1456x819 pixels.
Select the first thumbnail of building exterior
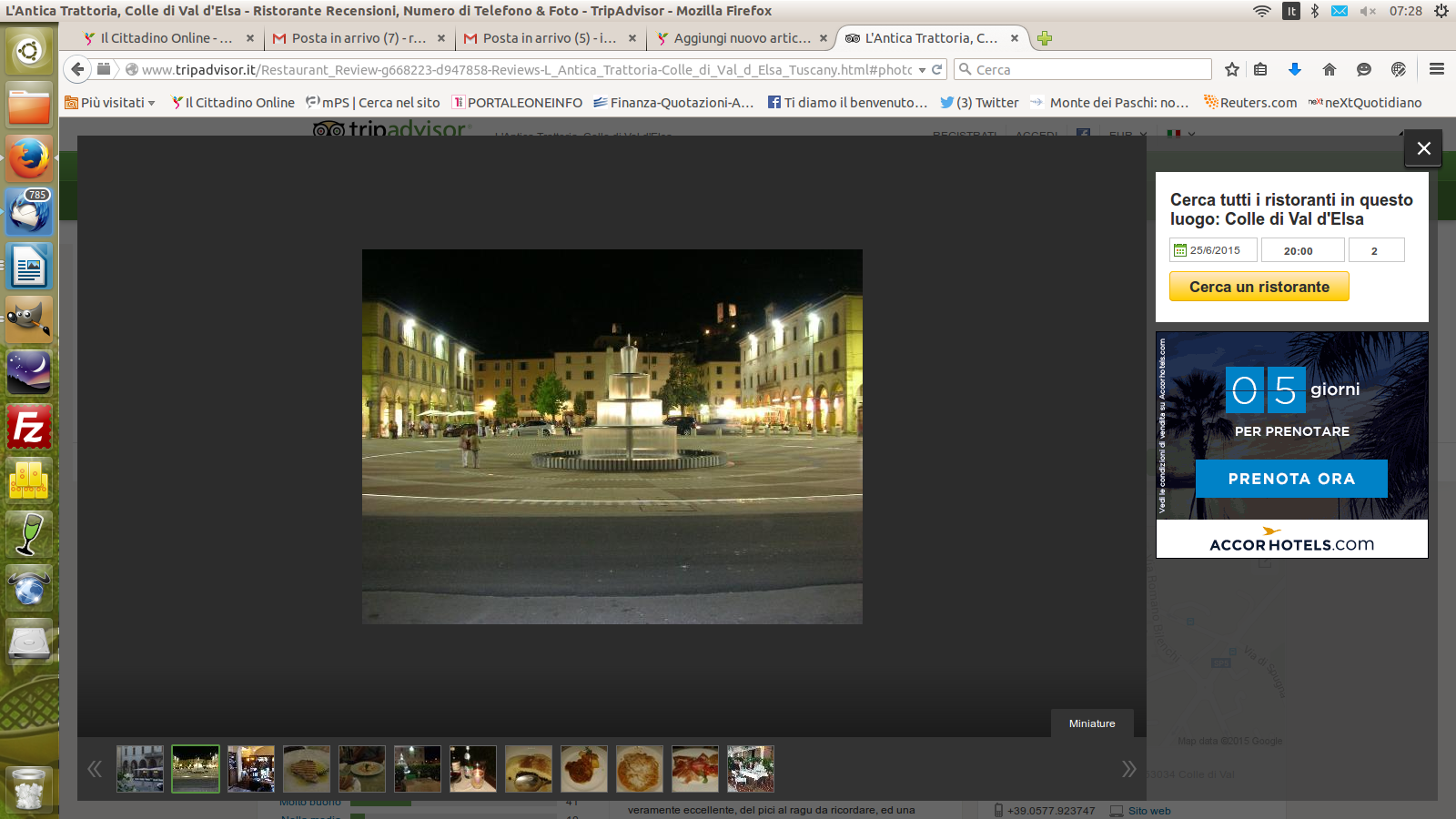[140, 769]
